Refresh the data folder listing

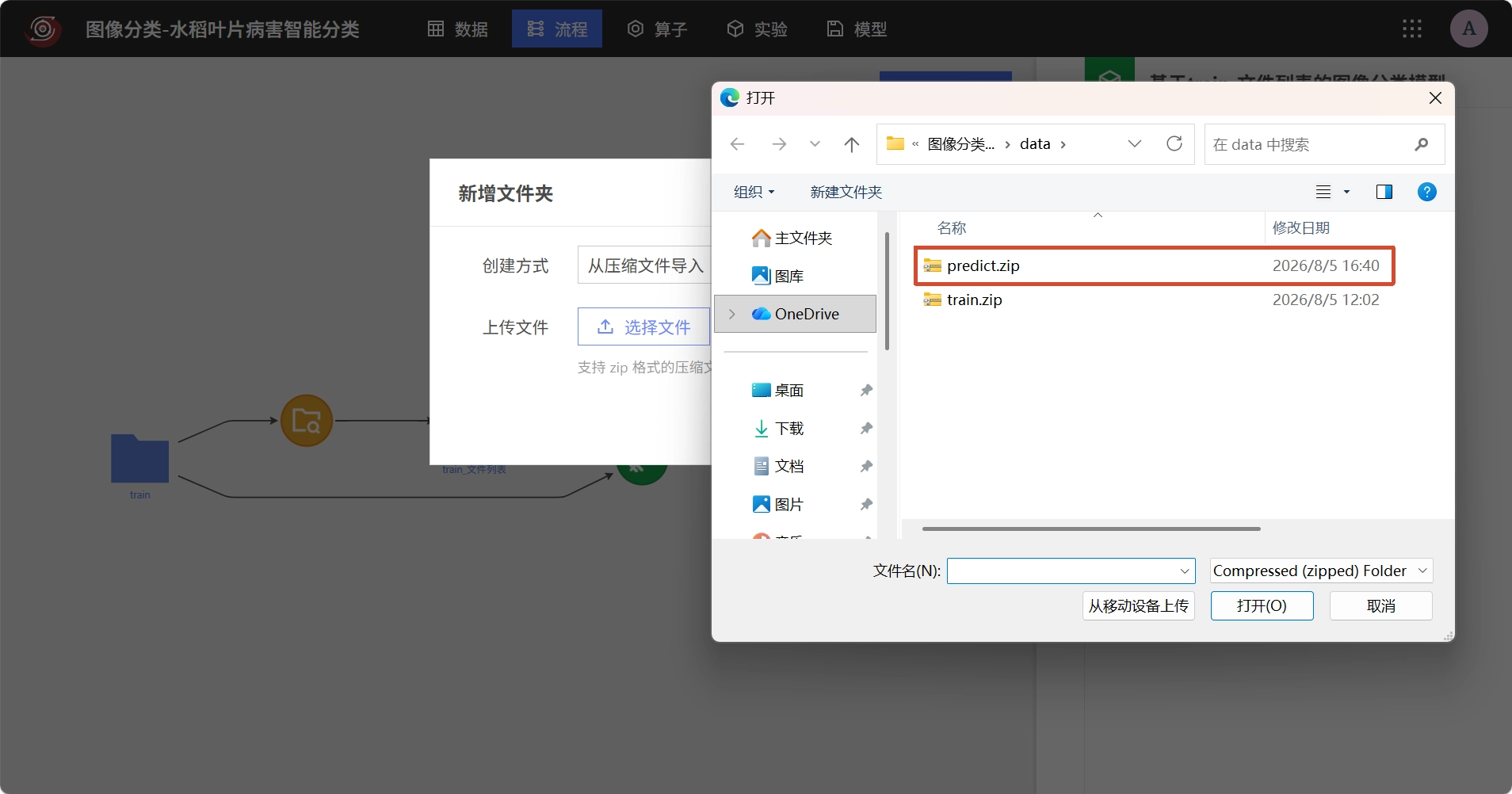click(x=1174, y=143)
